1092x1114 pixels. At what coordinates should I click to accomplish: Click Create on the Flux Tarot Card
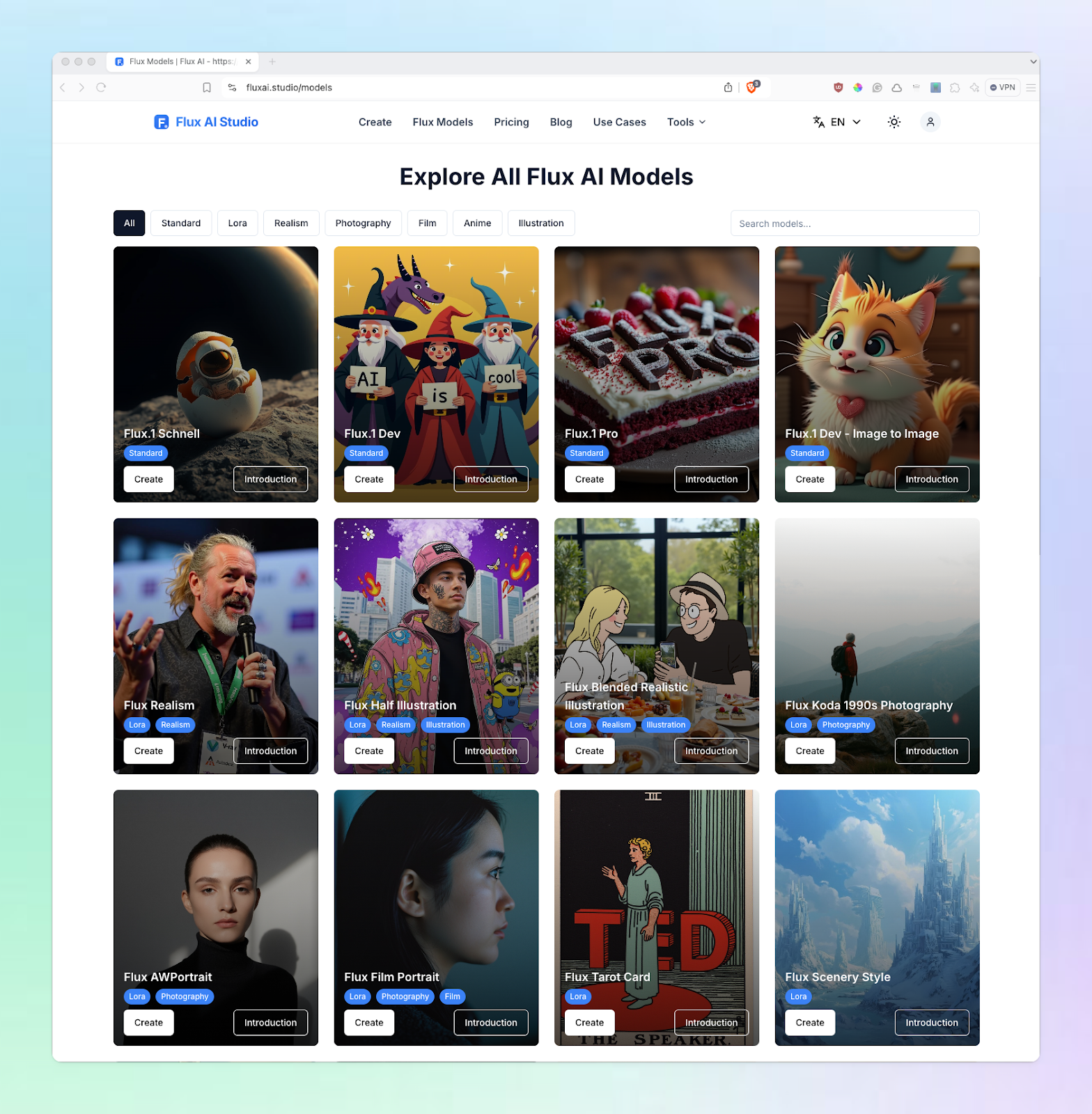pyautogui.click(x=590, y=1022)
